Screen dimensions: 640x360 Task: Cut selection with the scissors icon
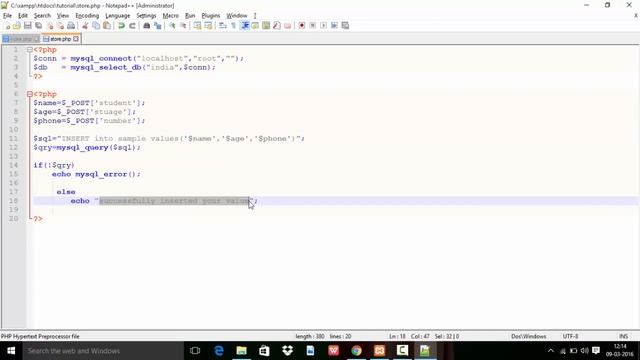[85, 26]
